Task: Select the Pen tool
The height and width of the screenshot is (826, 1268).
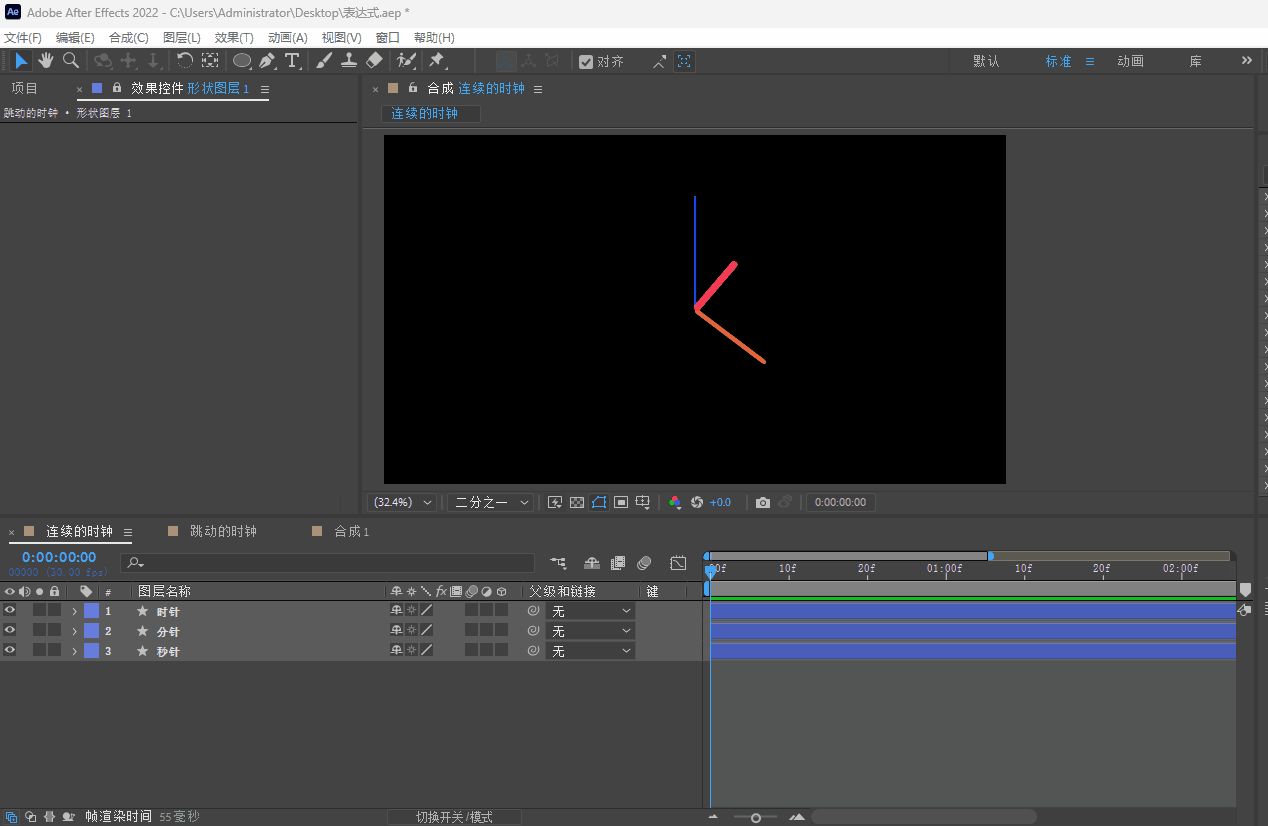Action: point(268,61)
